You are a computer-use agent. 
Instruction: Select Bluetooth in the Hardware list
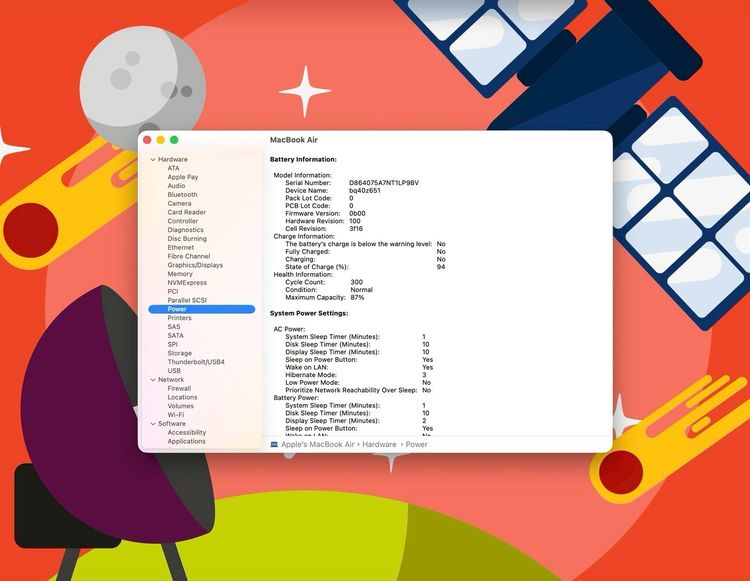182,195
